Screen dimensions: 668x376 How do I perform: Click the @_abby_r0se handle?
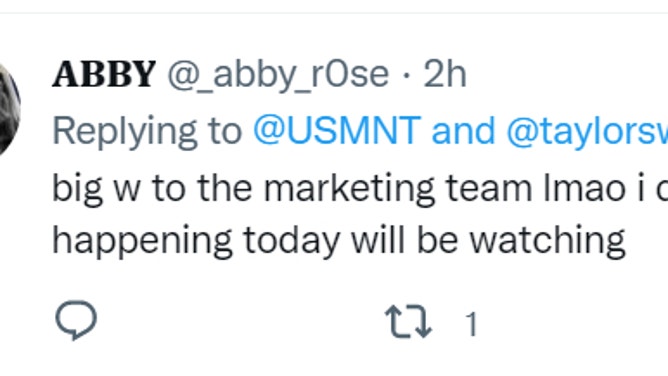point(278,75)
